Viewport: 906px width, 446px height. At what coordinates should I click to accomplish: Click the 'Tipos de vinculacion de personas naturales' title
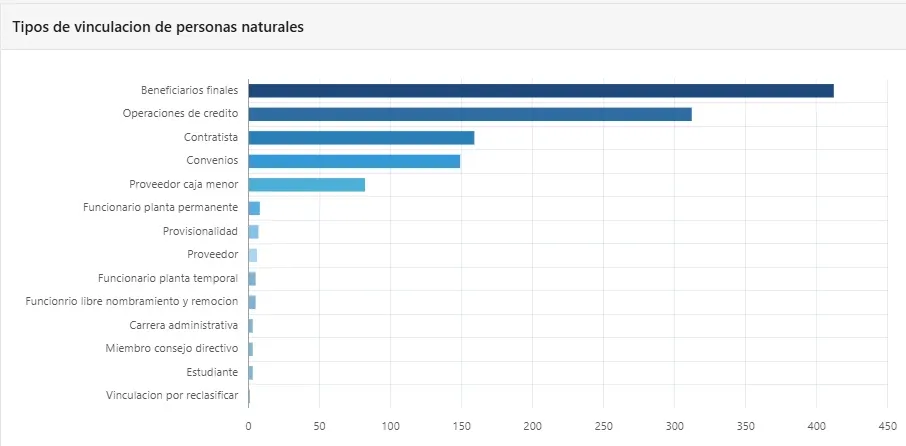tap(158, 27)
